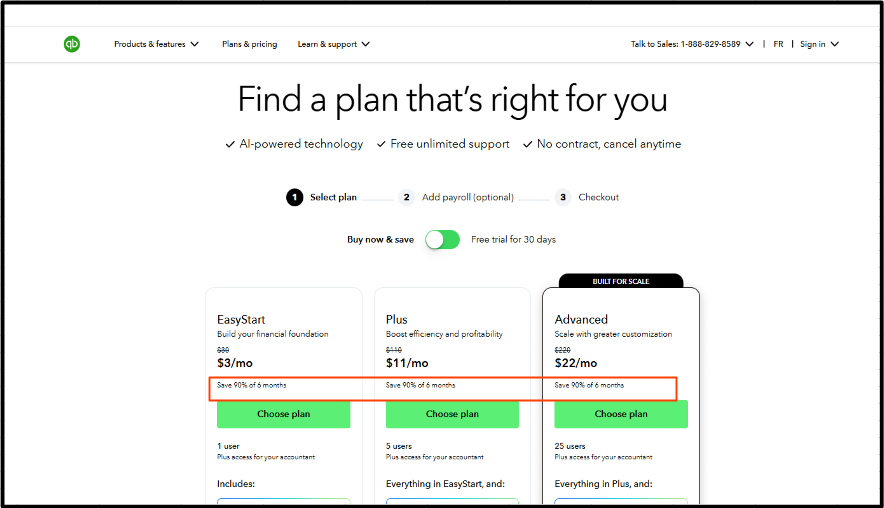Screen dimensions: 884x508
Task: Choose the EasyStart plan
Action: click(284, 414)
